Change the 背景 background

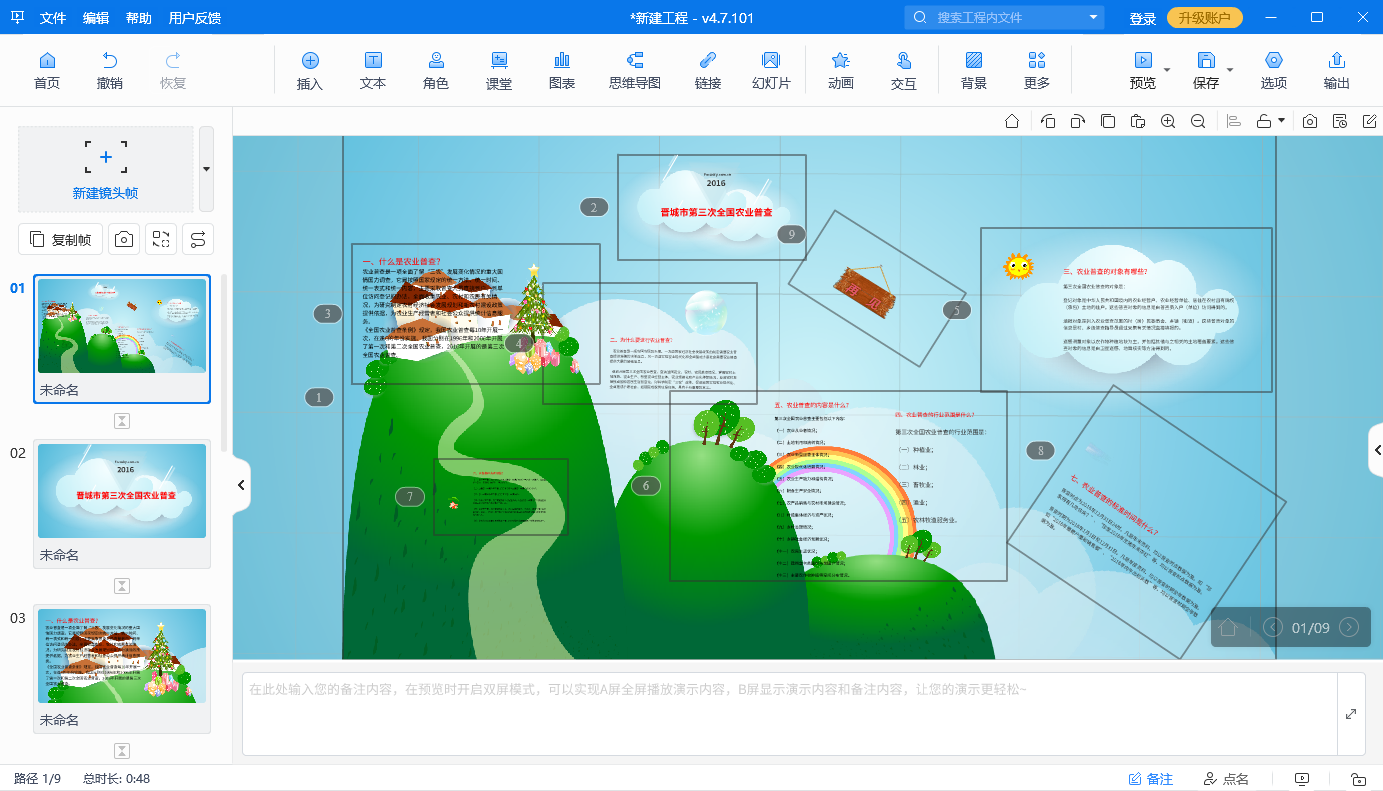tap(974, 70)
